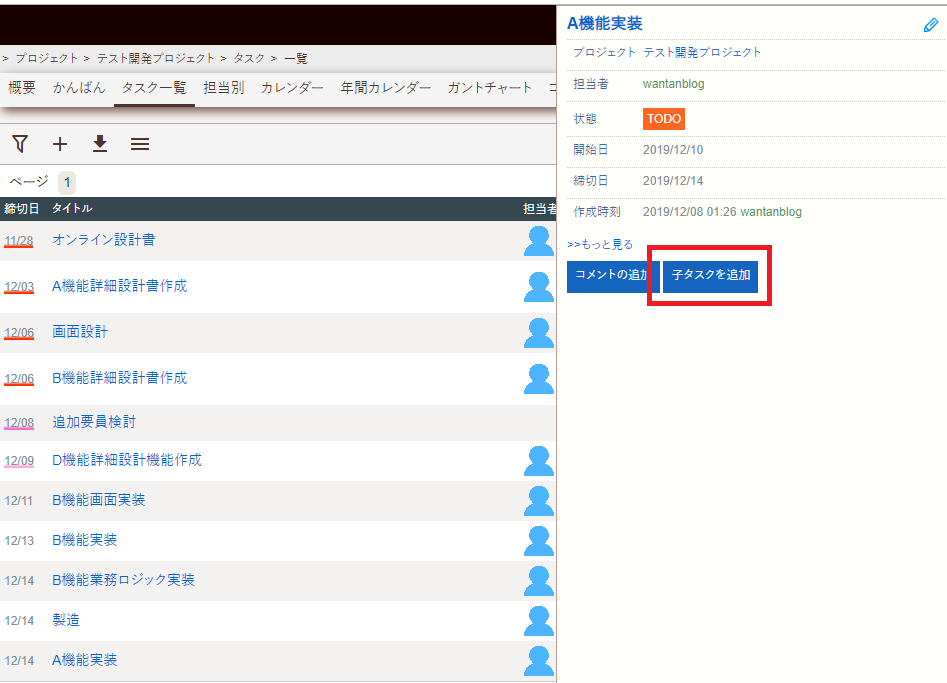This screenshot has height=683, width=947.
Task: Sort by the 締切日 column header
Action: 22,208
